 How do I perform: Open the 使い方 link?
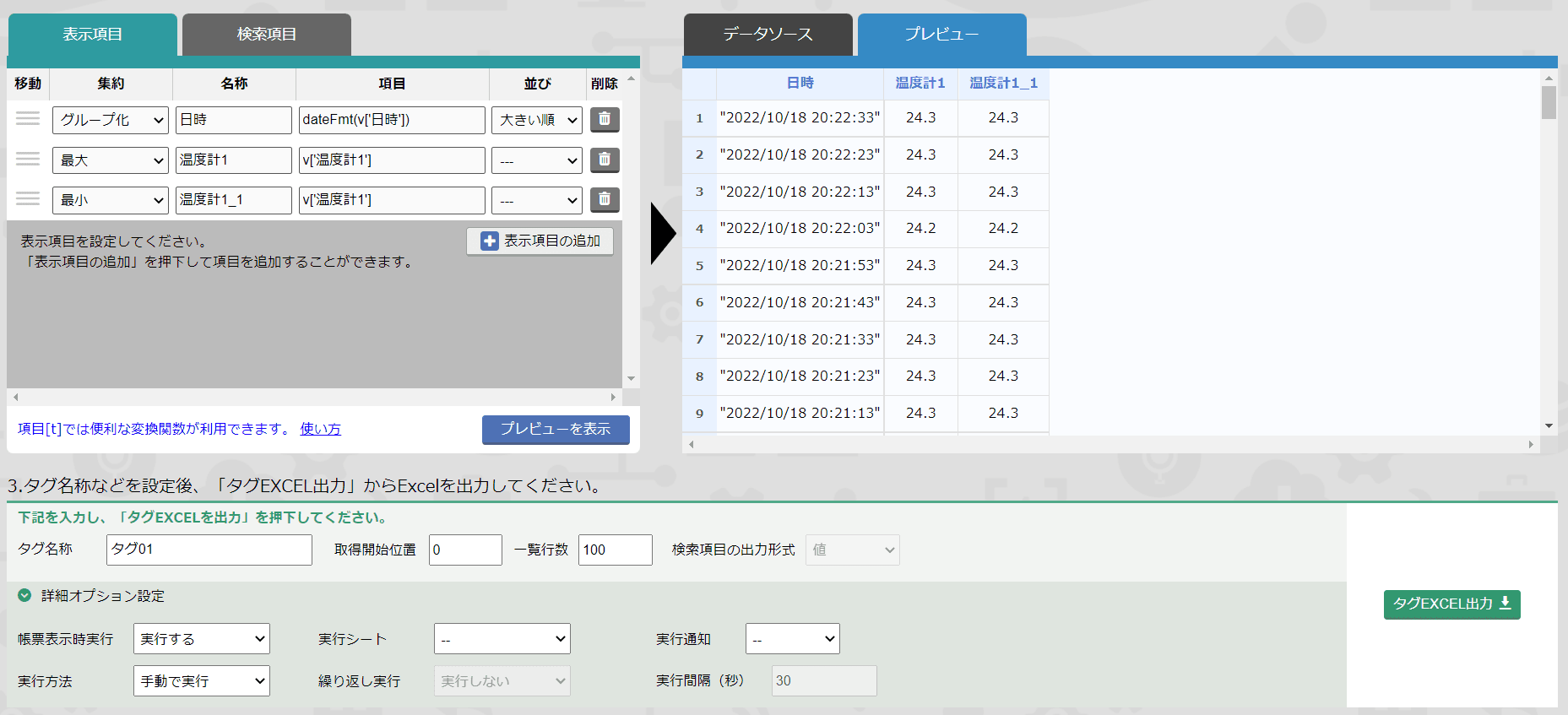point(321,429)
